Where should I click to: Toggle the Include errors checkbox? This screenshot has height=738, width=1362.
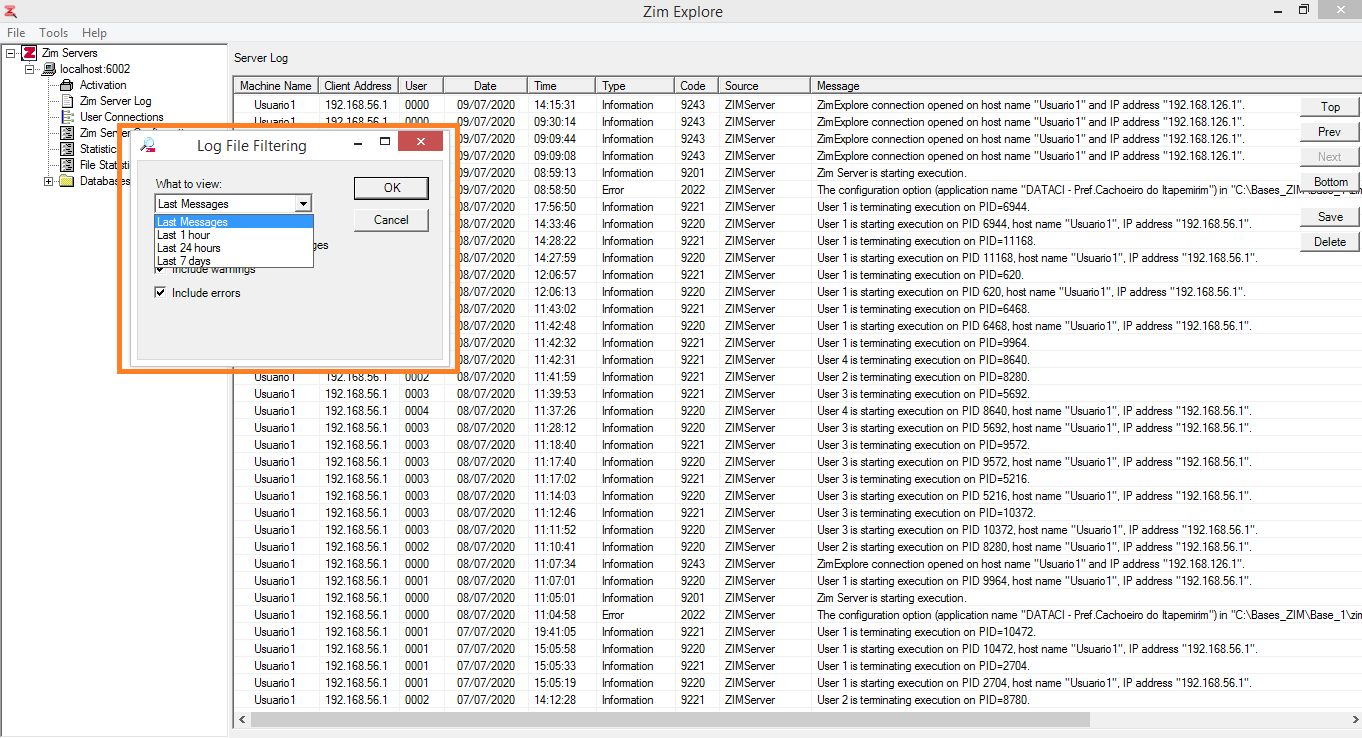tap(160, 293)
